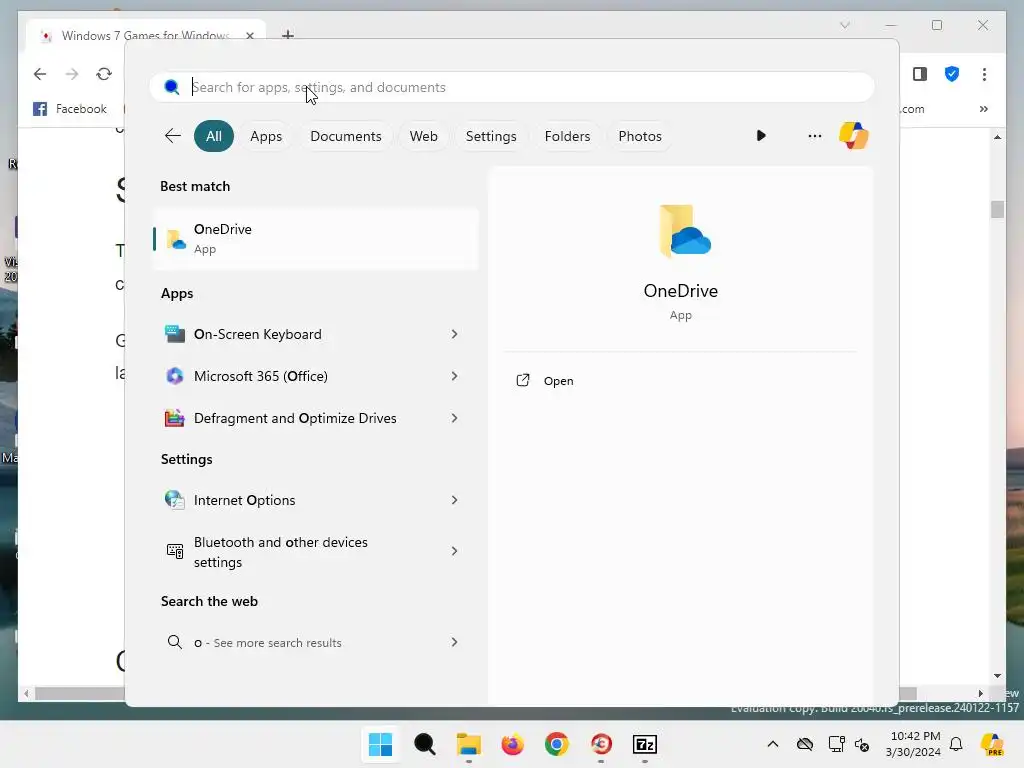Click the Internet Options icon
Screen dimensions: 1024x768
coord(174,500)
